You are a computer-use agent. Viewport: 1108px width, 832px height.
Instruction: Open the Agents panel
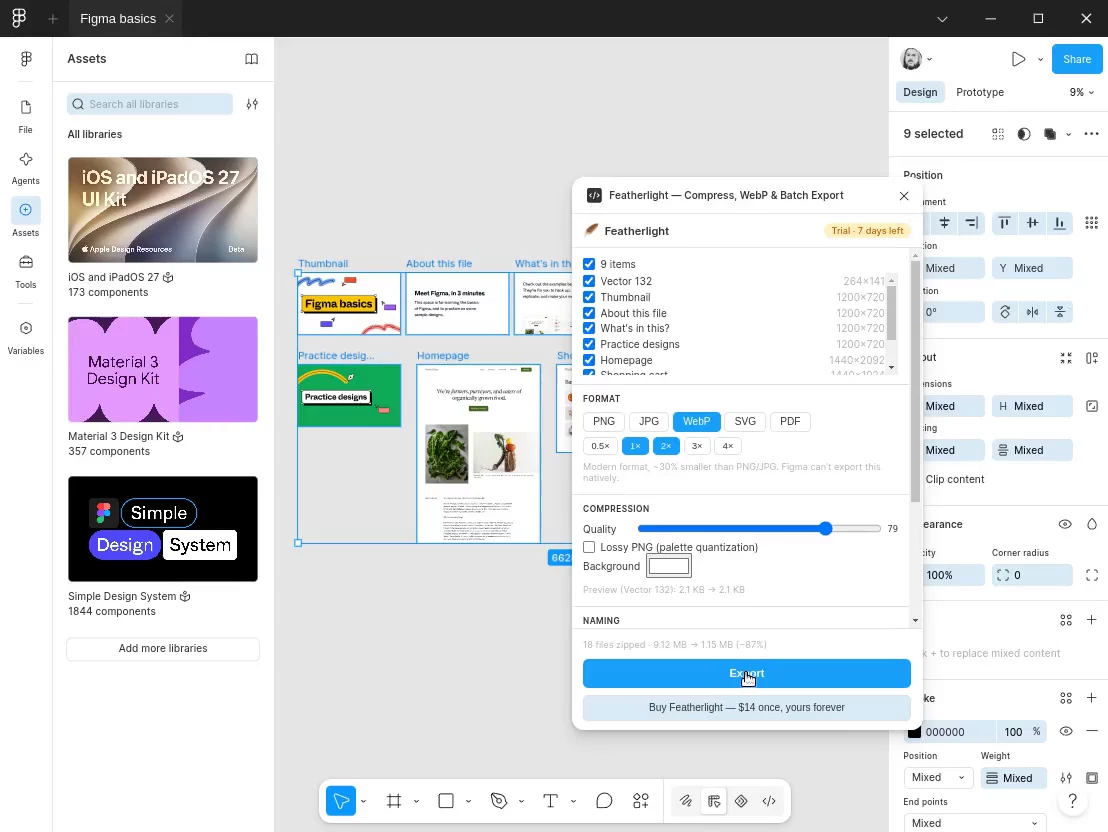pos(25,168)
